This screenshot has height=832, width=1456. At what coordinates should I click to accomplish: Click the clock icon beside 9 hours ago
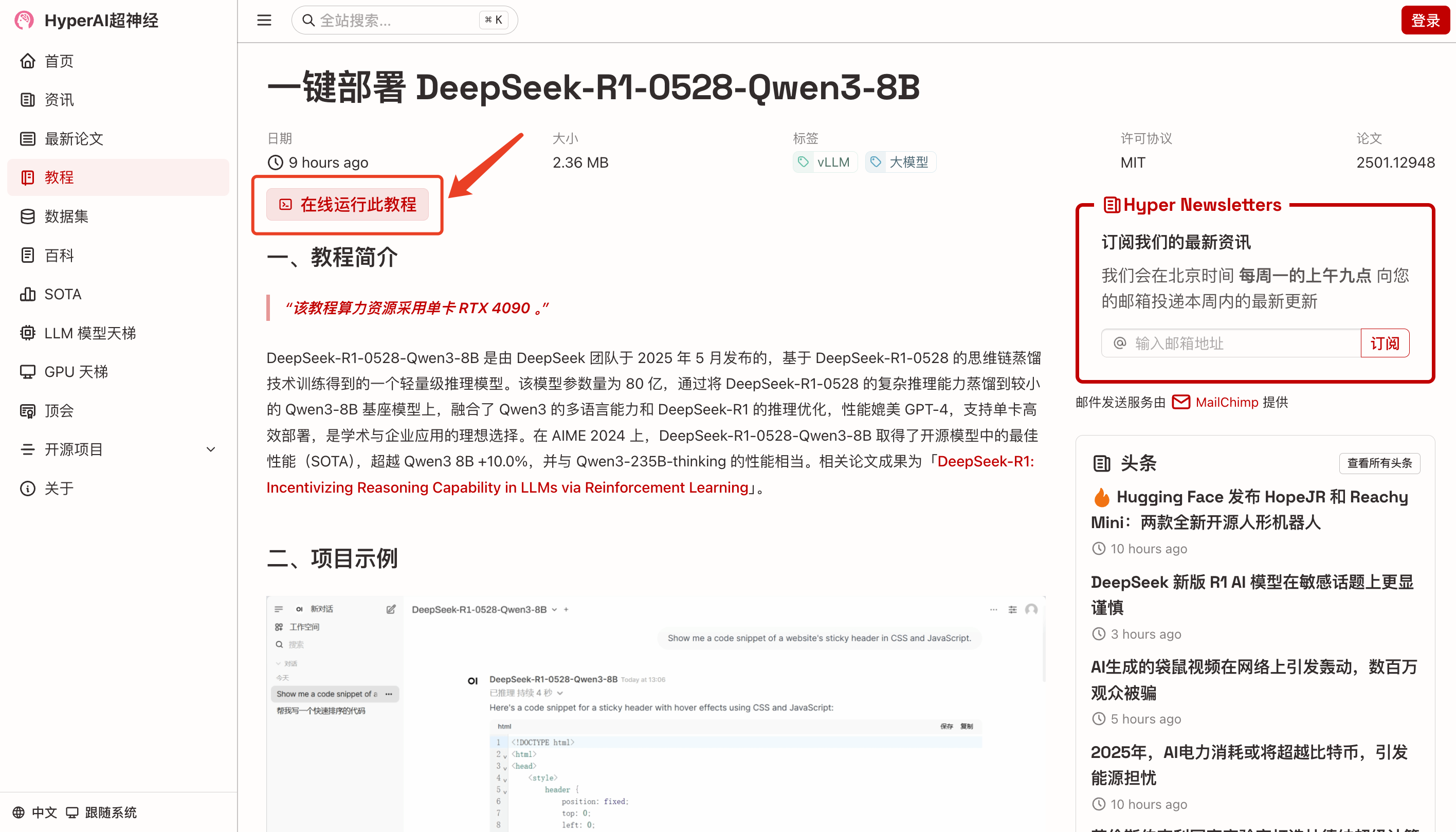point(276,162)
